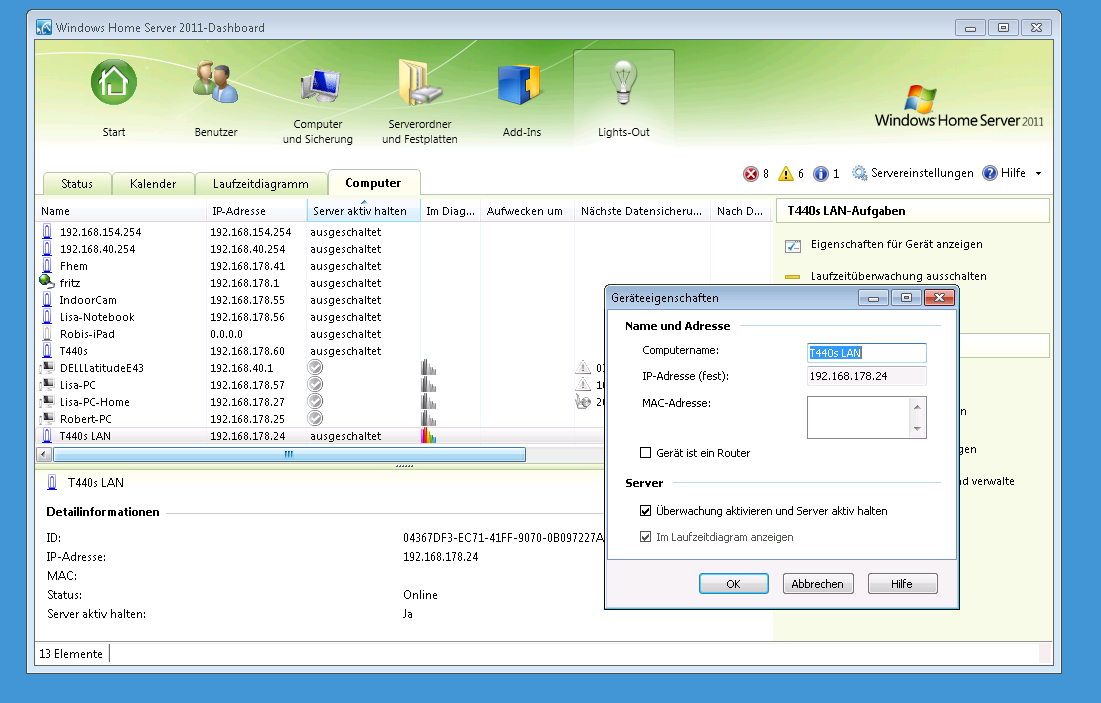Click the Hilfe question mark icon

(x=989, y=173)
